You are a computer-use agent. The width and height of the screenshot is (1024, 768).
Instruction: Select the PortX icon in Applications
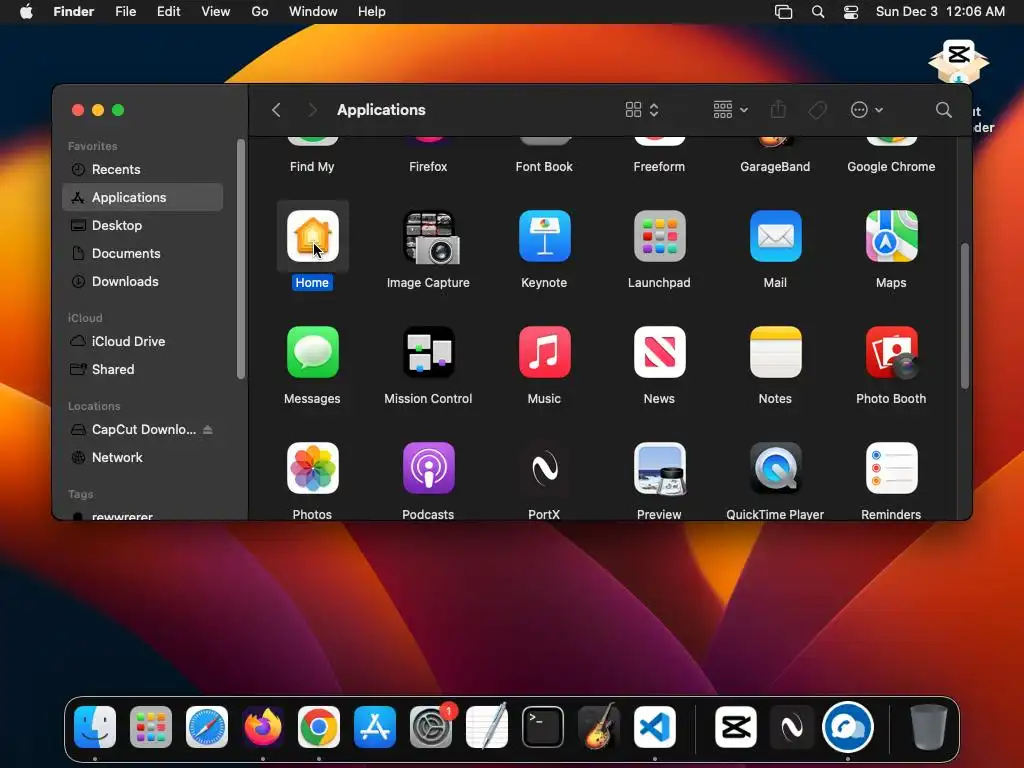pyautogui.click(x=544, y=468)
